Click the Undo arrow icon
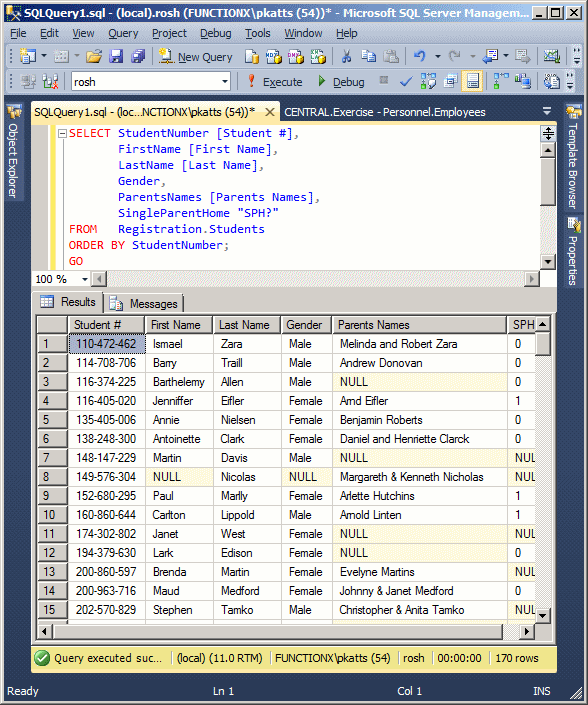The image size is (588, 705). point(419,57)
